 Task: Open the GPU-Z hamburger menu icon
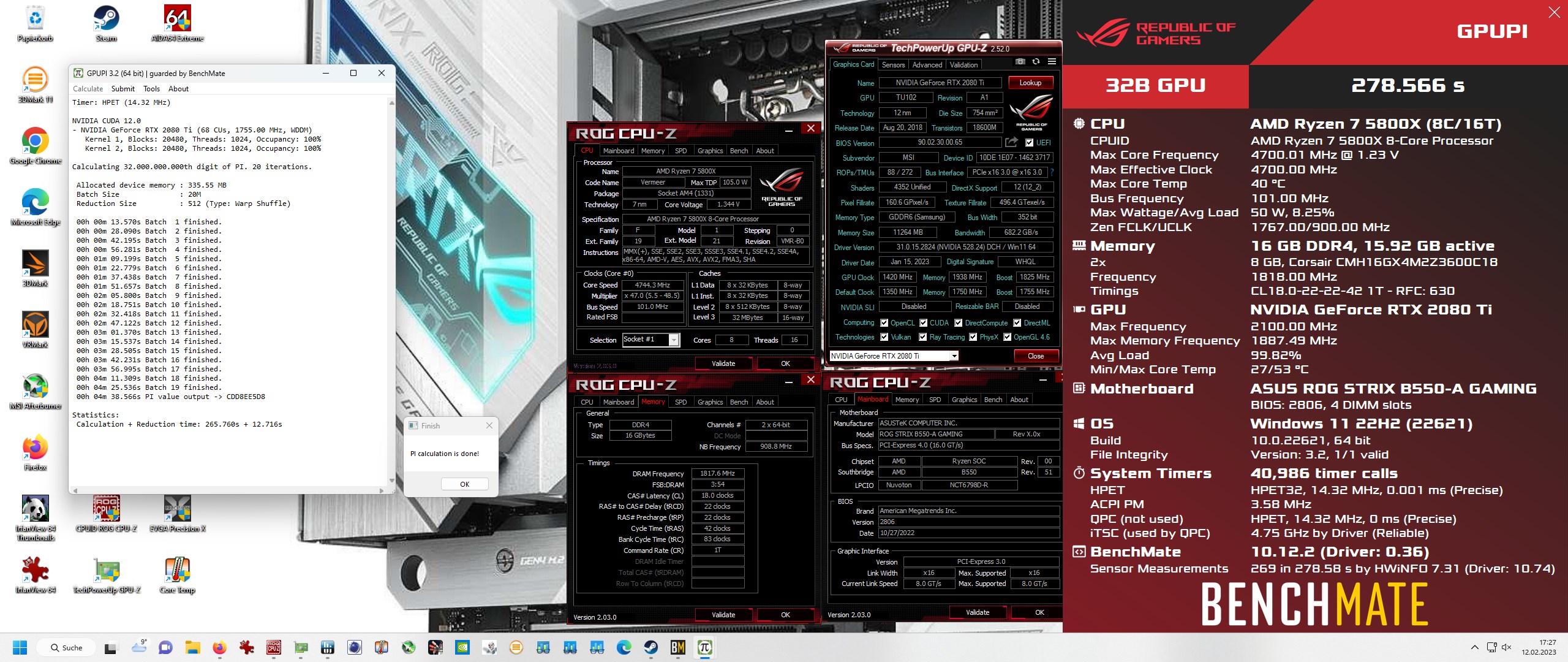tap(1052, 62)
